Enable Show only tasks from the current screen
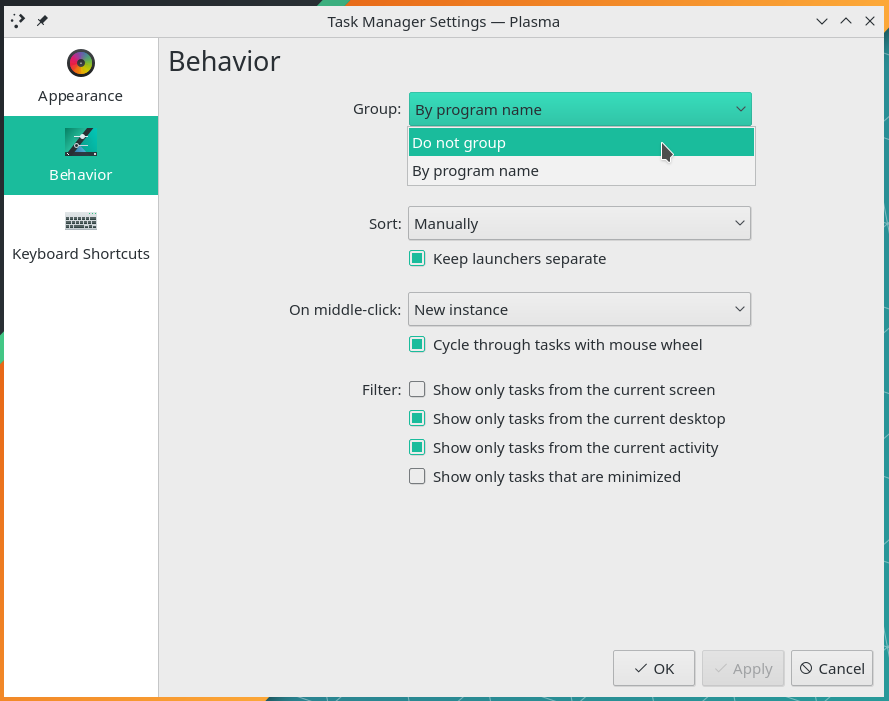 tap(417, 390)
